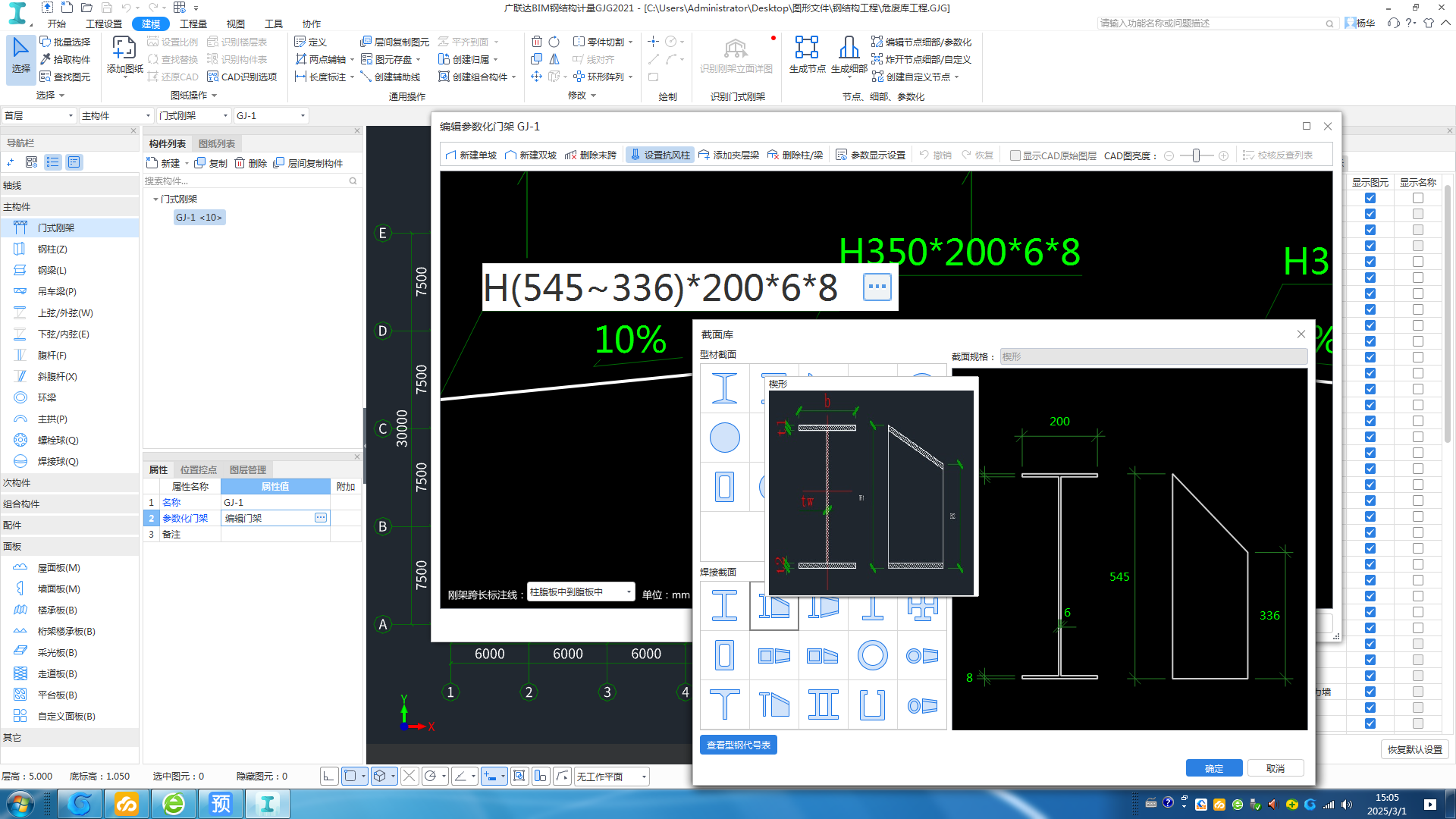Click 生成细部 icon in ribbon

849,55
